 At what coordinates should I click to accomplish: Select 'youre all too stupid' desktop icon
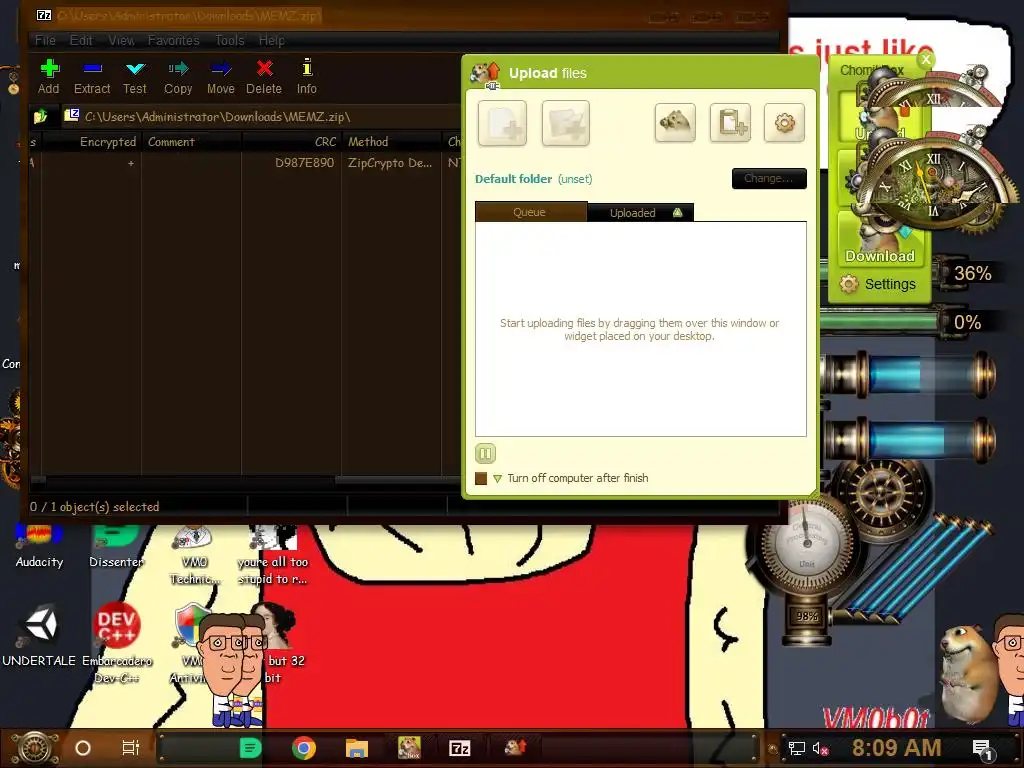pos(273,555)
